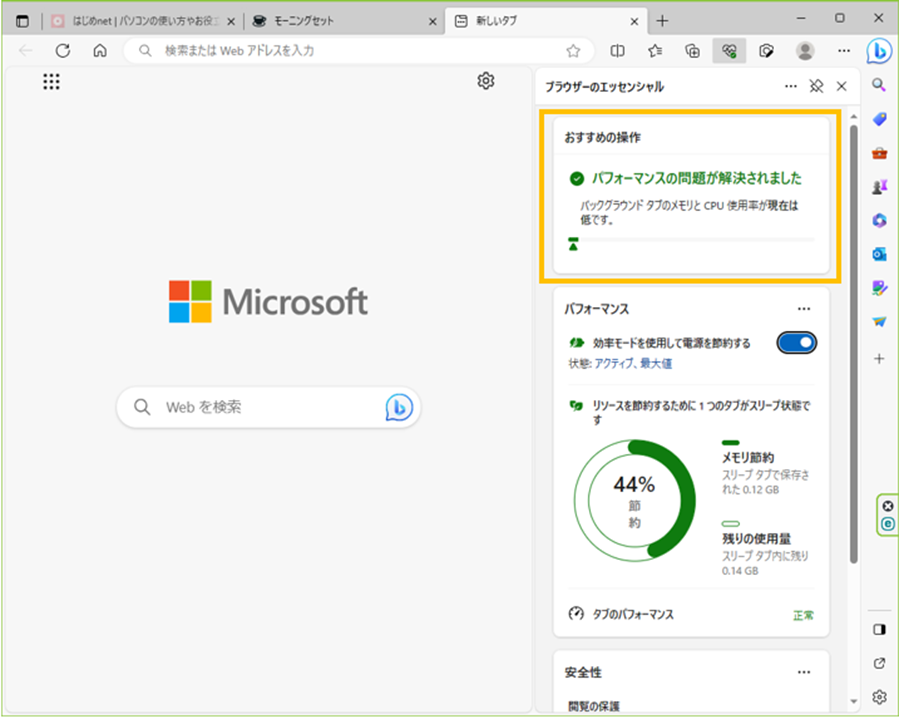Toggle Browser Essentials heart icon

[x=729, y=51]
